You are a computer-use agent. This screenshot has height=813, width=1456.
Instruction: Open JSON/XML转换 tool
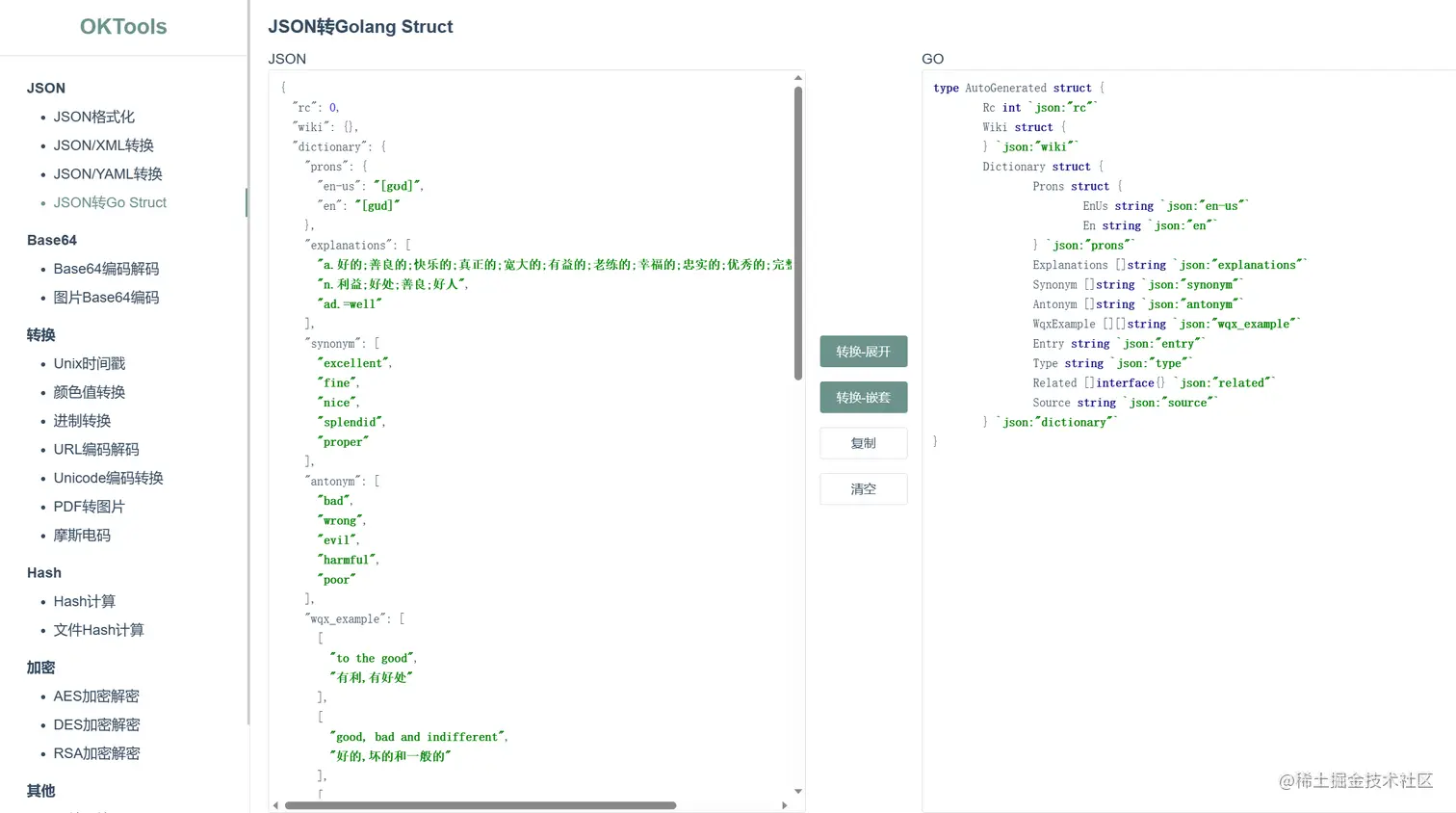click(x=103, y=145)
